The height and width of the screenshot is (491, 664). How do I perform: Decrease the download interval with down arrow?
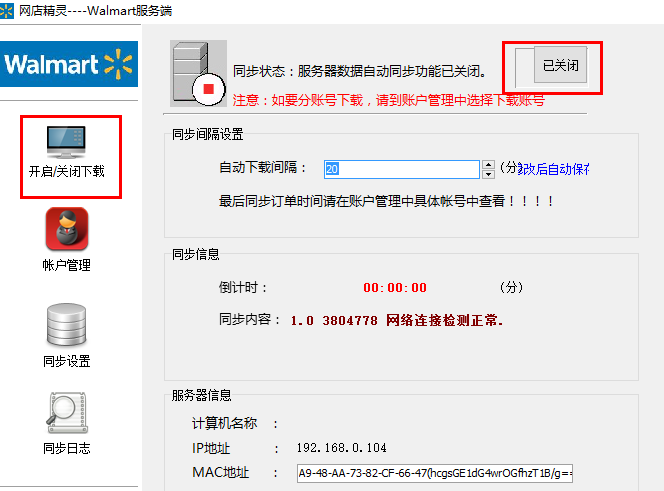488,174
